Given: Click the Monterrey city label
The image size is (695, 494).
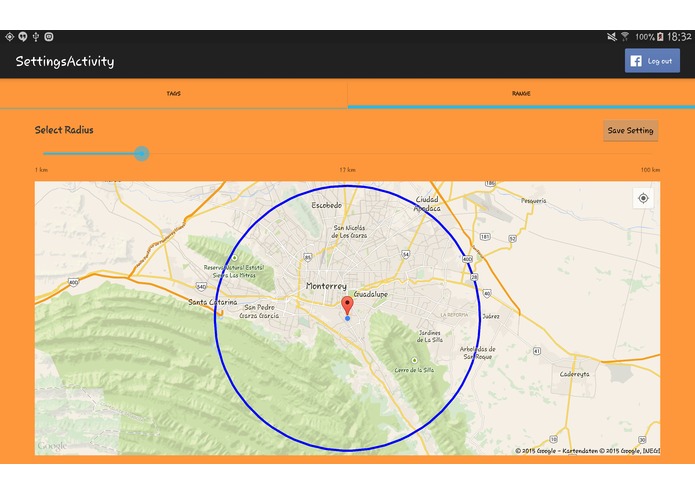Looking at the screenshot, I should [x=326, y=286].
